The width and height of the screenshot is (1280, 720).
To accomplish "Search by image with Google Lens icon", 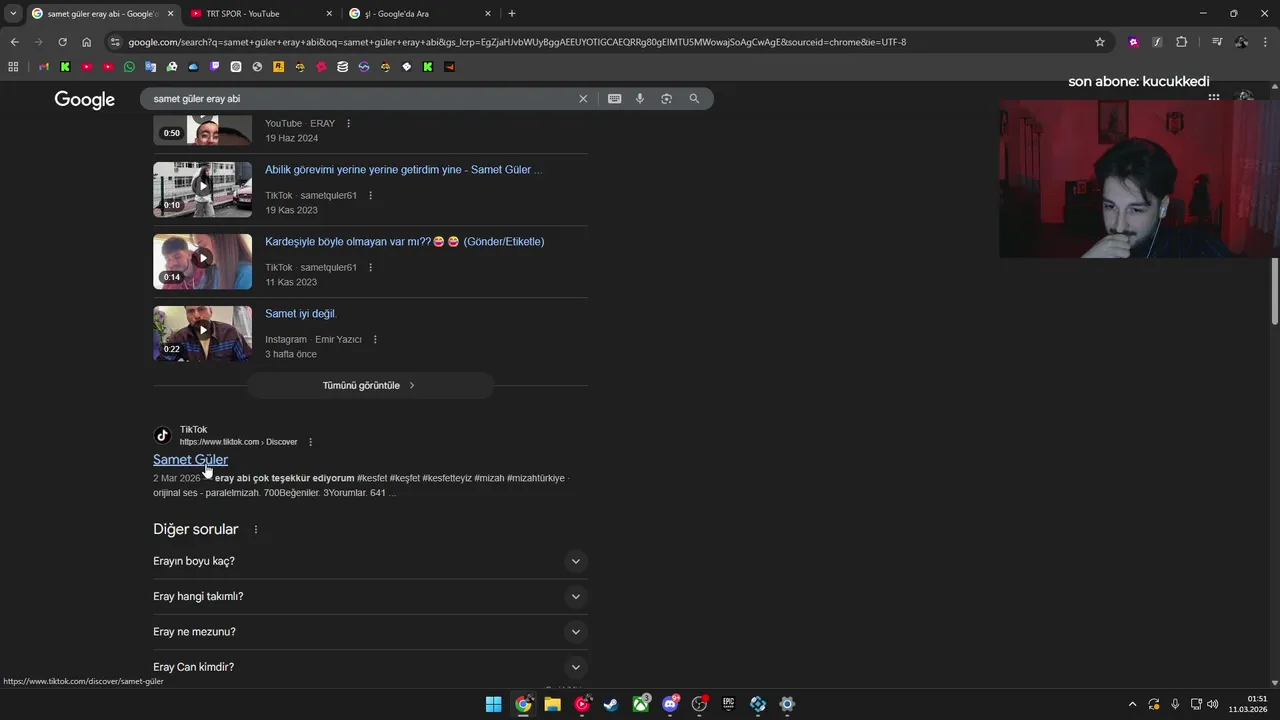I will click(666, 99).
